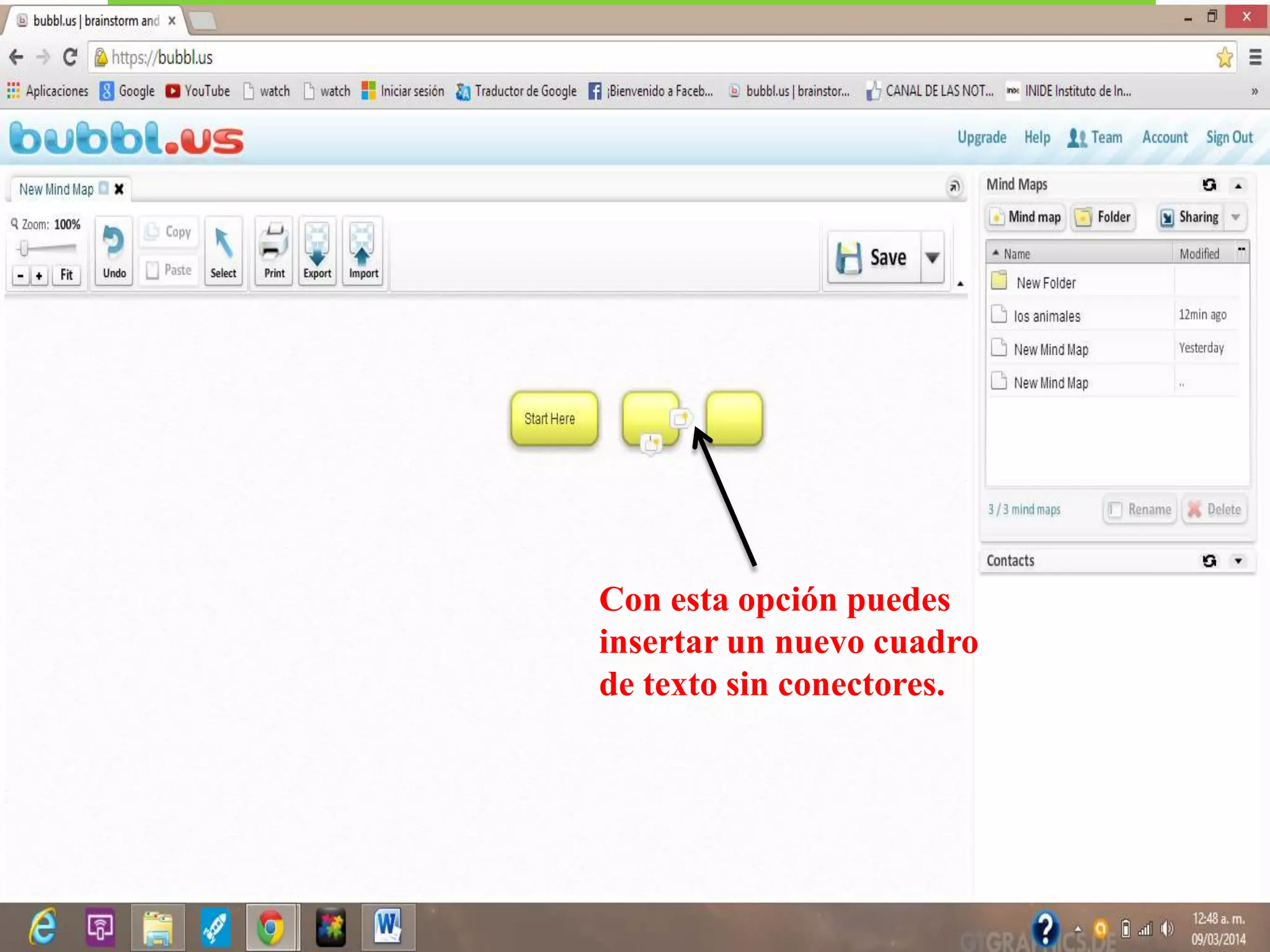This screenshot has width=1270, height=952.
Task: Click the Delete button
Action: [x=1215, y=509]
